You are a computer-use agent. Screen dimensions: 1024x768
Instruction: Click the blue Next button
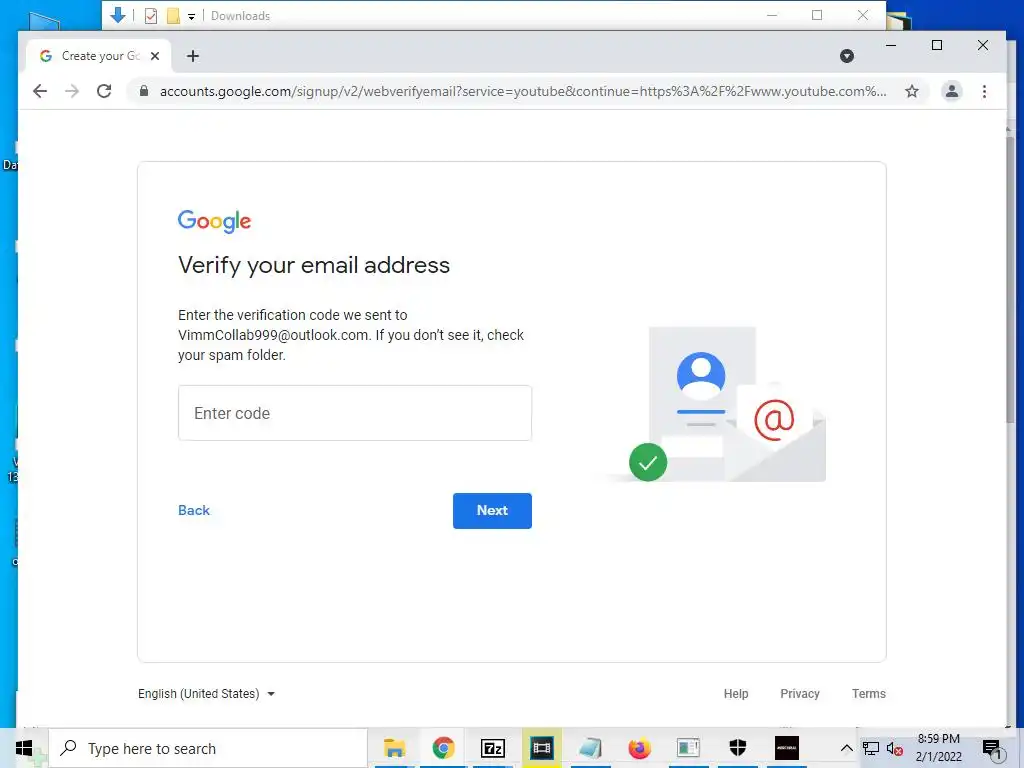[492, 511]
